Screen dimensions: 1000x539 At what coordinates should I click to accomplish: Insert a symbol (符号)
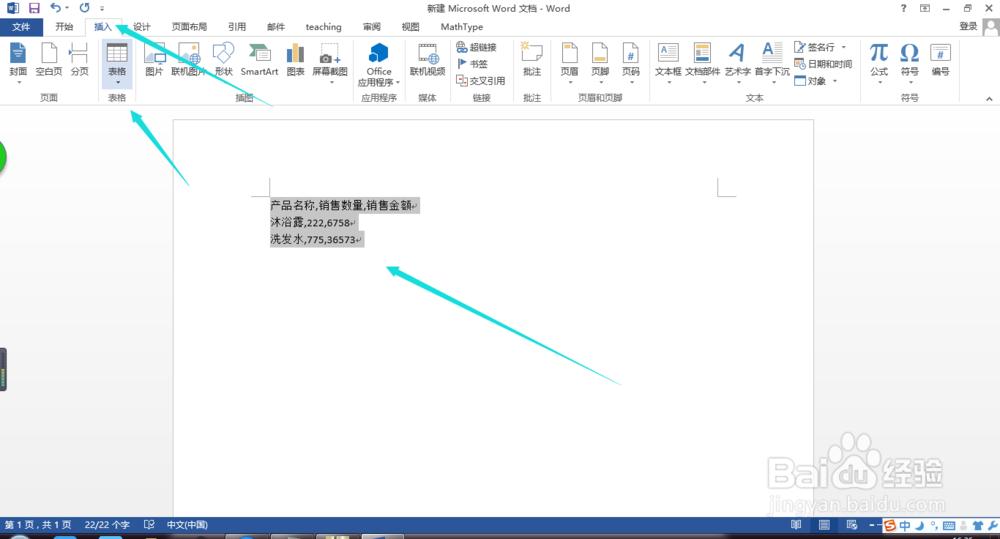909,63
